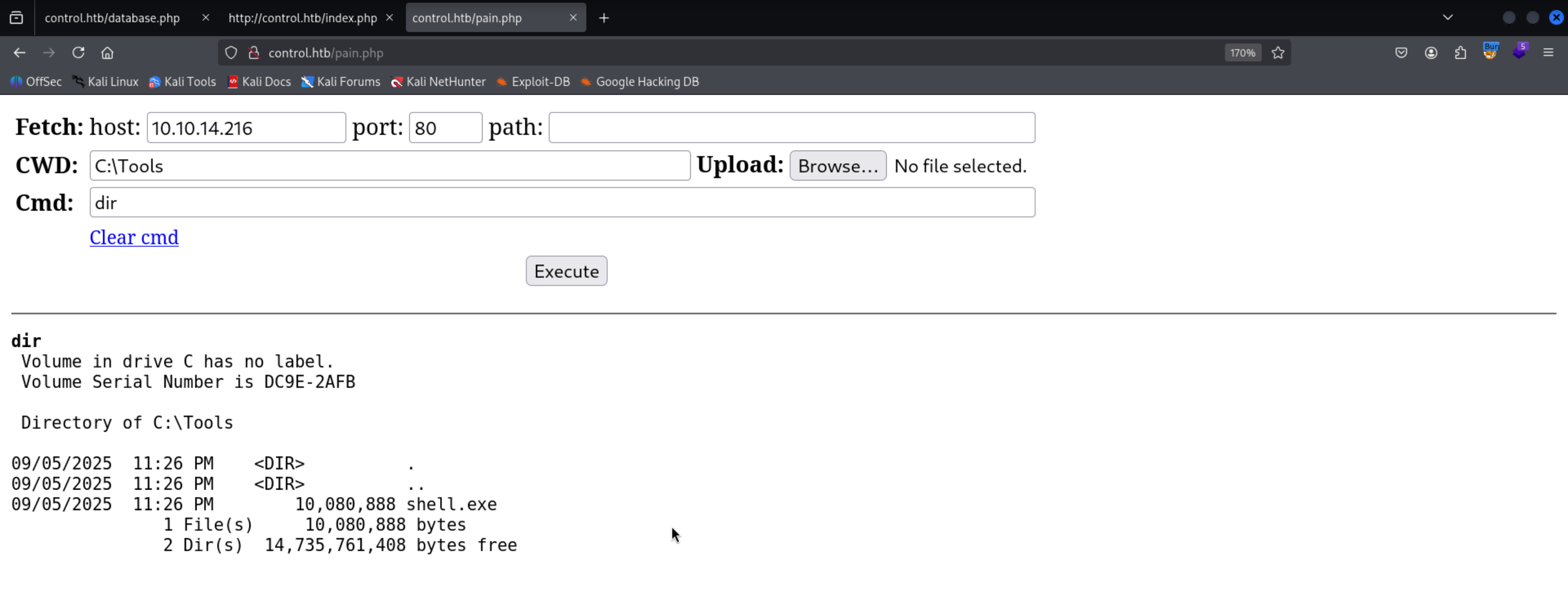The height and width of the screenshot is (609, 1568).
Task: Reset the 170% zoom level indicator
Action: click(x=1242, y=53)
